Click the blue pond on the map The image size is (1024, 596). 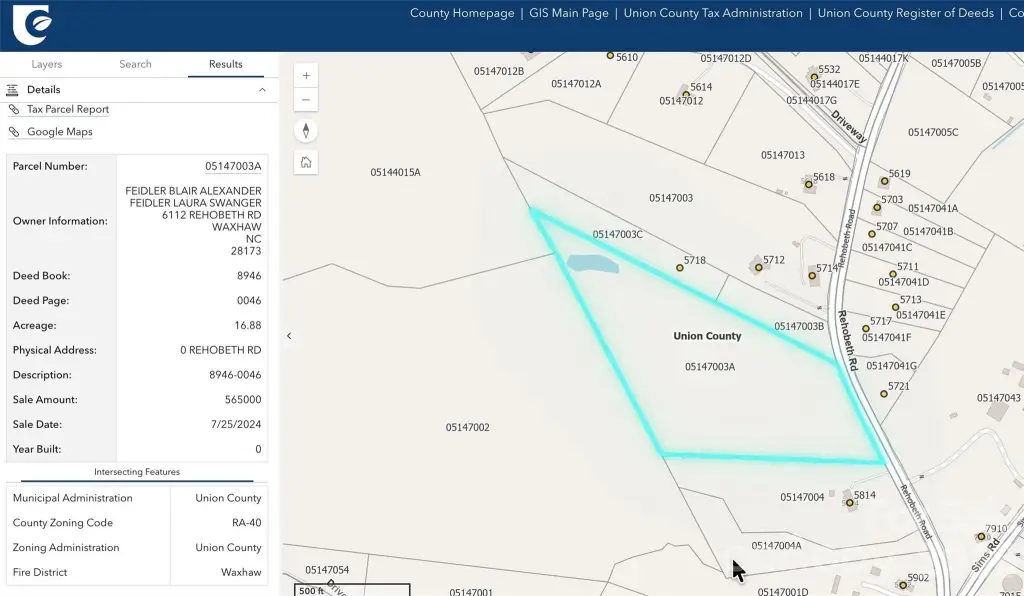(x=592, y=264)
